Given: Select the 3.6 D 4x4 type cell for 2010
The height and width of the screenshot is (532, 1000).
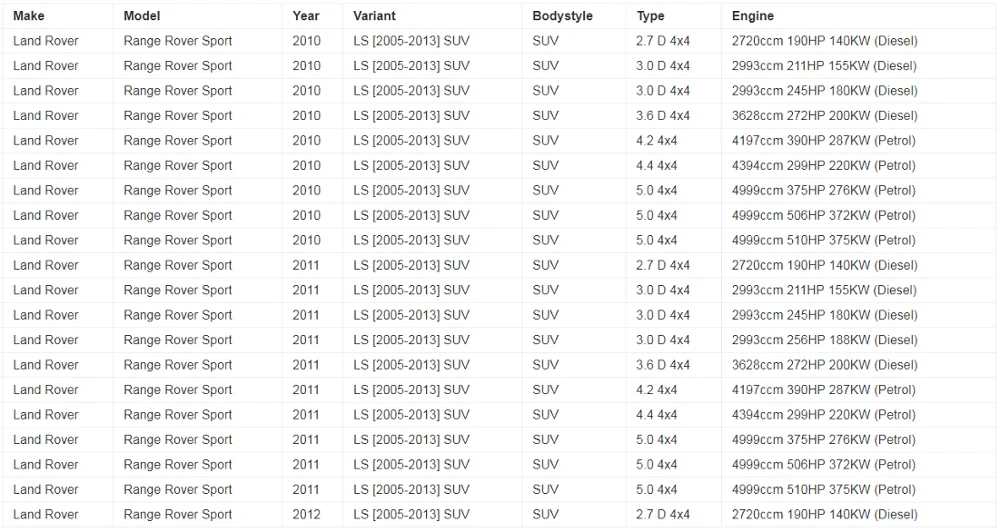Looking at the screenshot, I should tap(663, 116).
